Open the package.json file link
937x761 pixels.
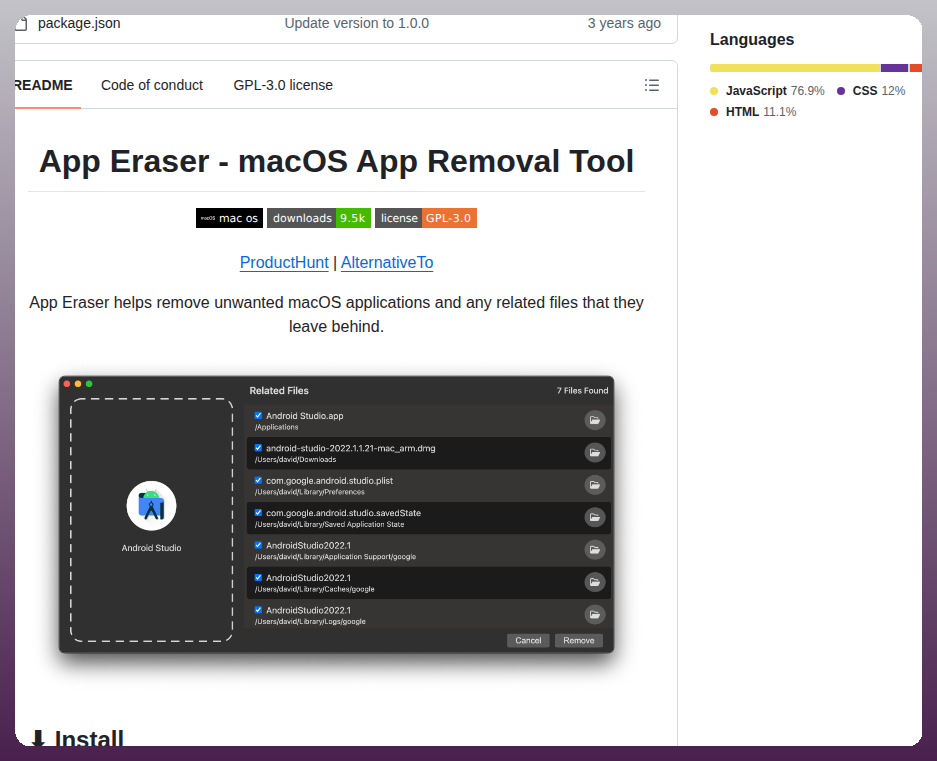click(x=79, y=23)
